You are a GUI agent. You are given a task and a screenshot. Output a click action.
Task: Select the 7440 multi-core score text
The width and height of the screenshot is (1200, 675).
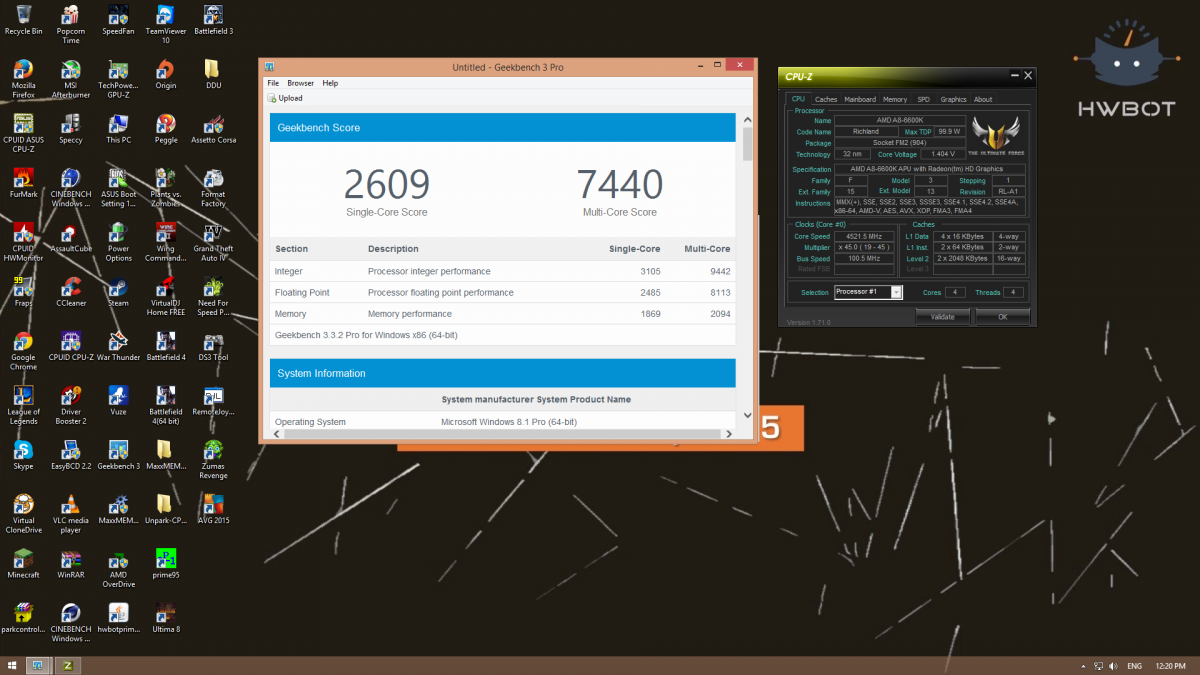click(x=620, y=185)
